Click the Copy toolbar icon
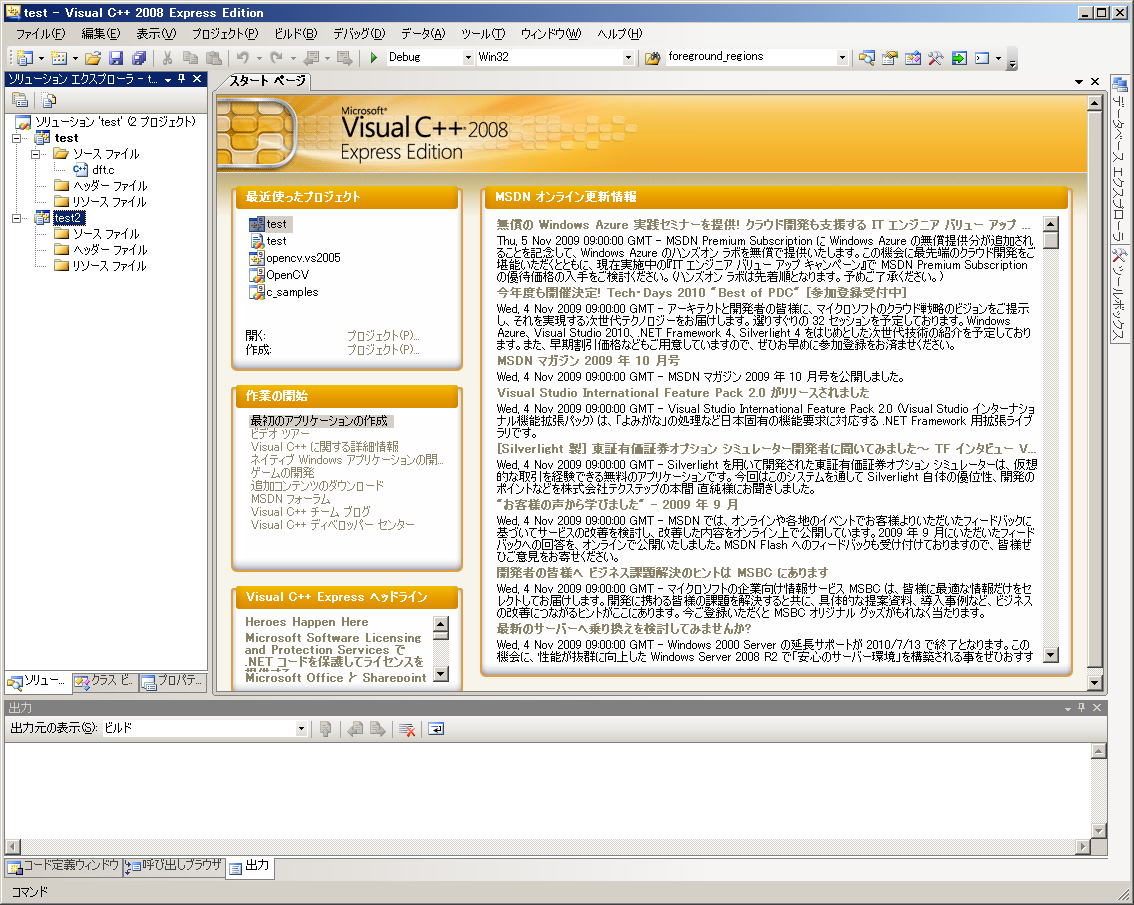The height and width of the screenshot is (905, 1134). click(x=190, y=57)
